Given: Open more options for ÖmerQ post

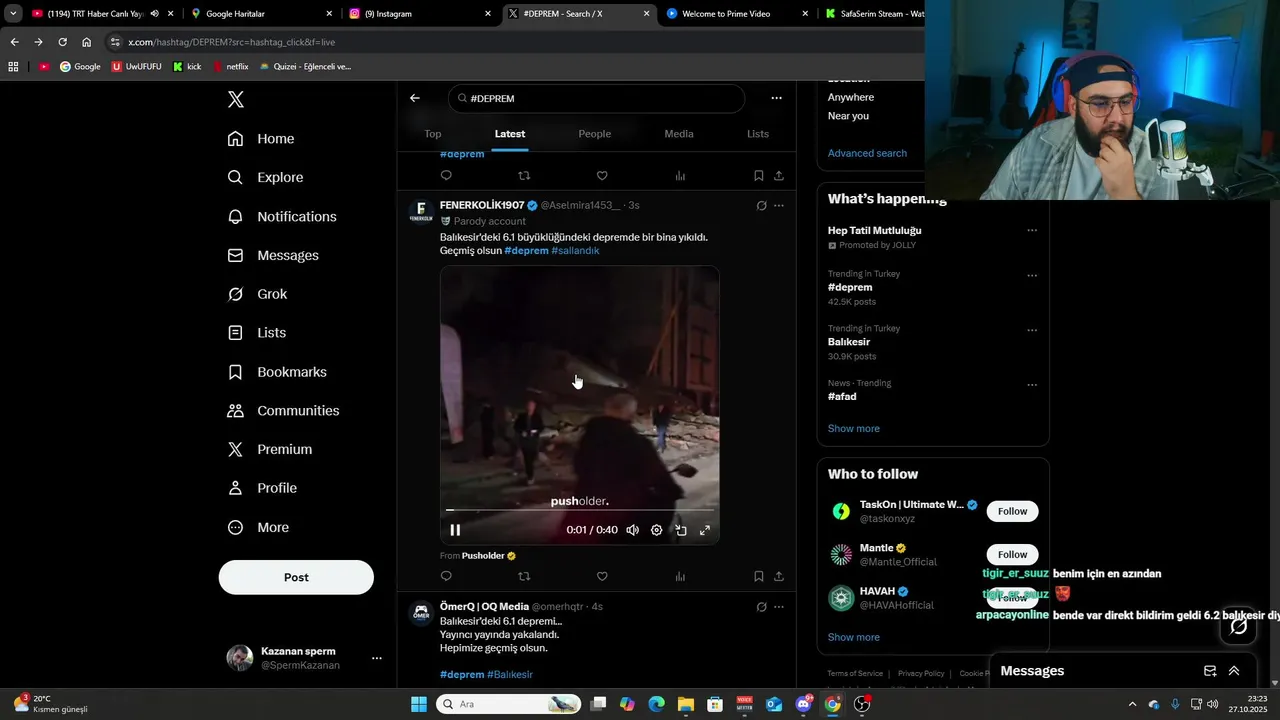Looking at the screenshot, I should [x=779, y=606].
